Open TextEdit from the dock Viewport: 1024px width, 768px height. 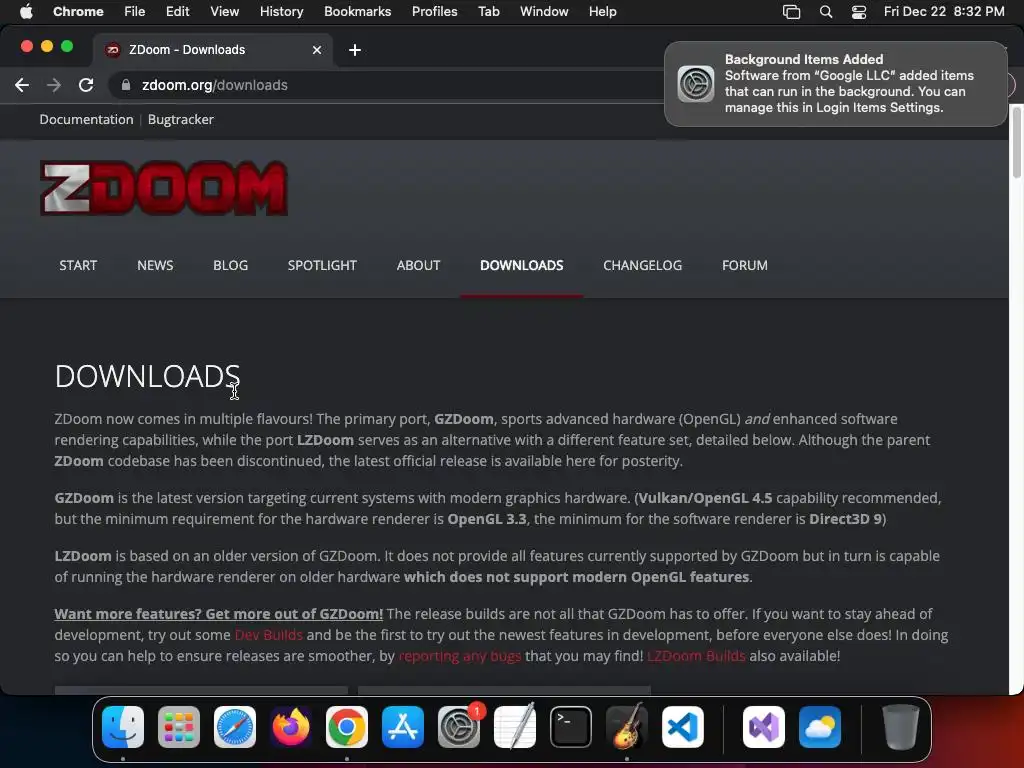[515, 727]
